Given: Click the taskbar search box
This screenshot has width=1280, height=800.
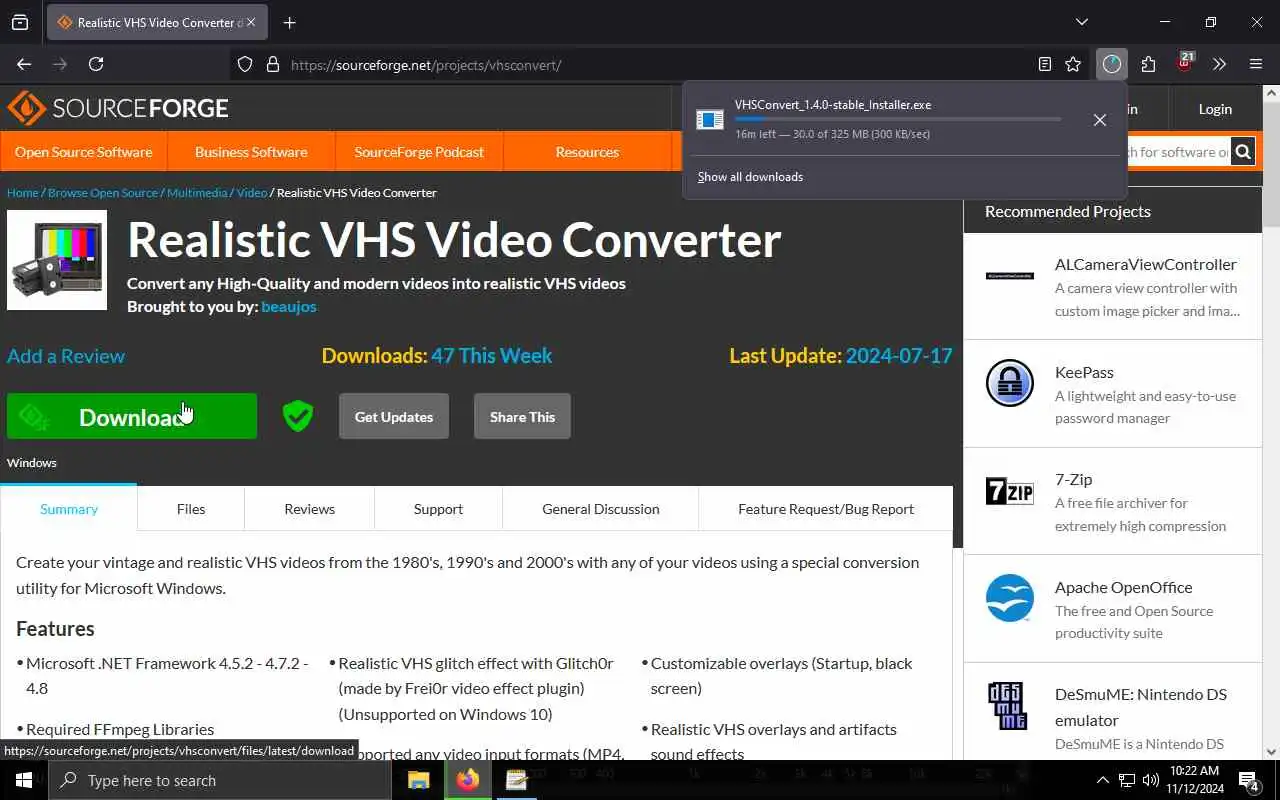Looking at the screenshot, I should [220, 780].
